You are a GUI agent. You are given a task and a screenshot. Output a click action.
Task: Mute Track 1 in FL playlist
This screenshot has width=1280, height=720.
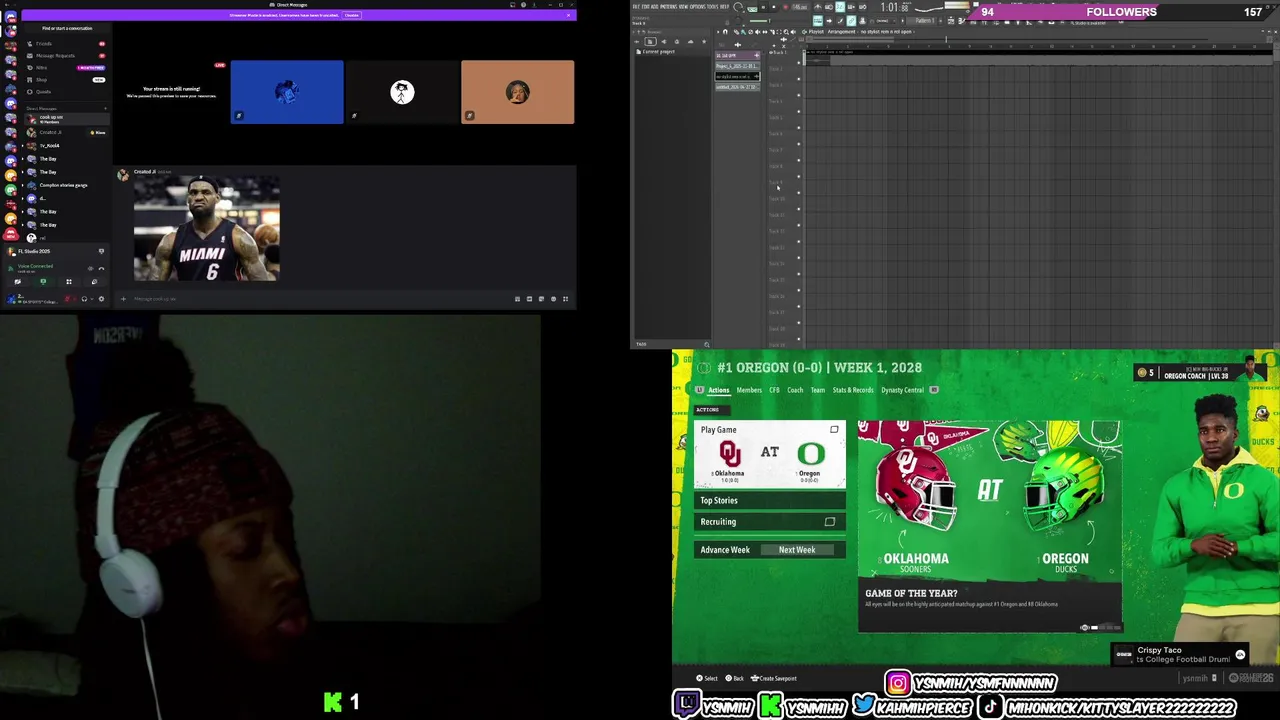tap(798, 63)
